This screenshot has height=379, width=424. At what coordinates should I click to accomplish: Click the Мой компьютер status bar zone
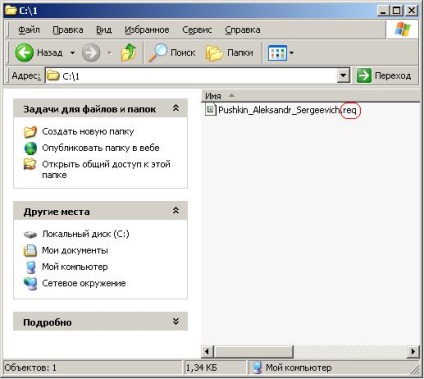(292, 368)
